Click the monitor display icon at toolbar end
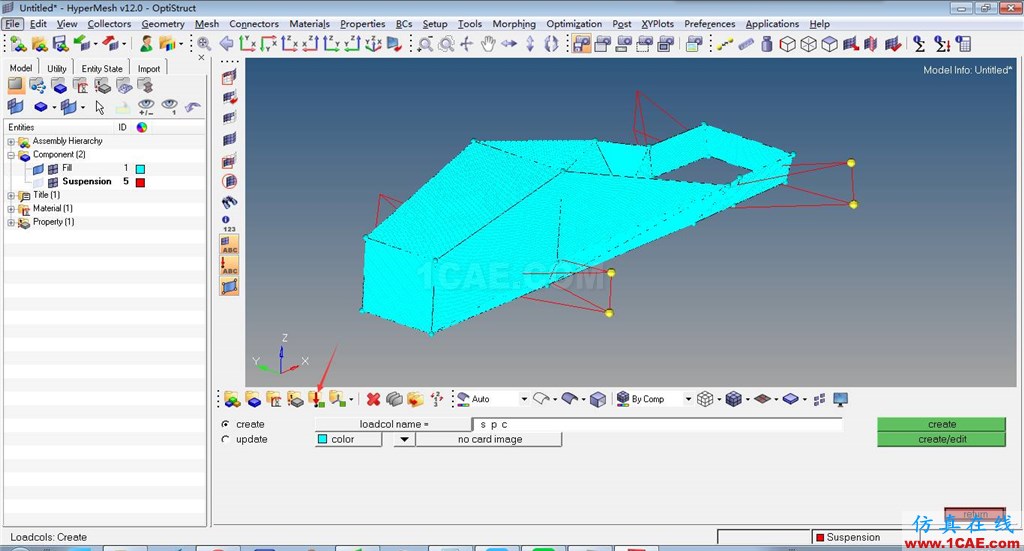The width and height of the screenshot is (1024, 551). (840, 399)
